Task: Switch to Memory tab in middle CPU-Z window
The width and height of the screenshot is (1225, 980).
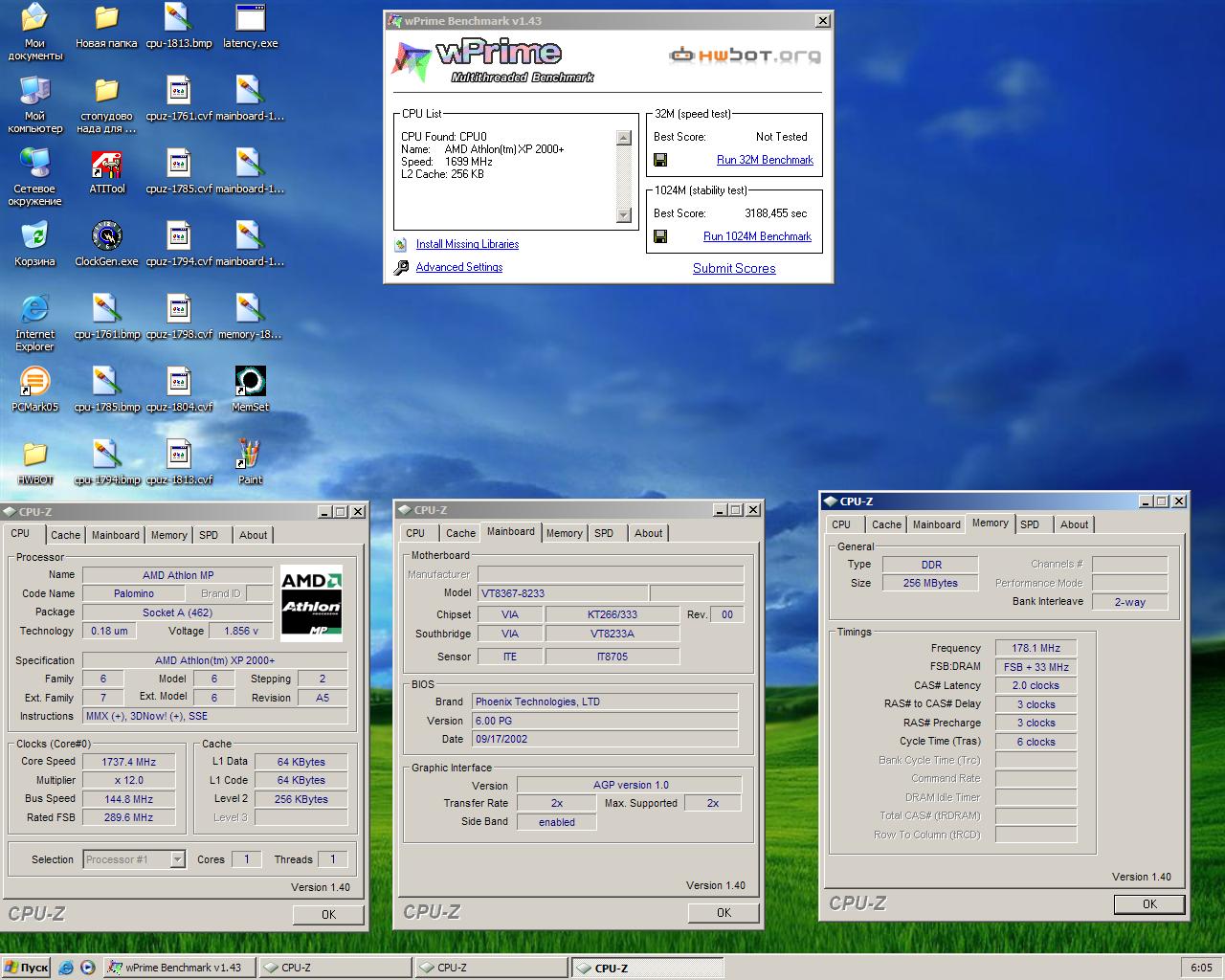Action: click(x=564, y=533)
